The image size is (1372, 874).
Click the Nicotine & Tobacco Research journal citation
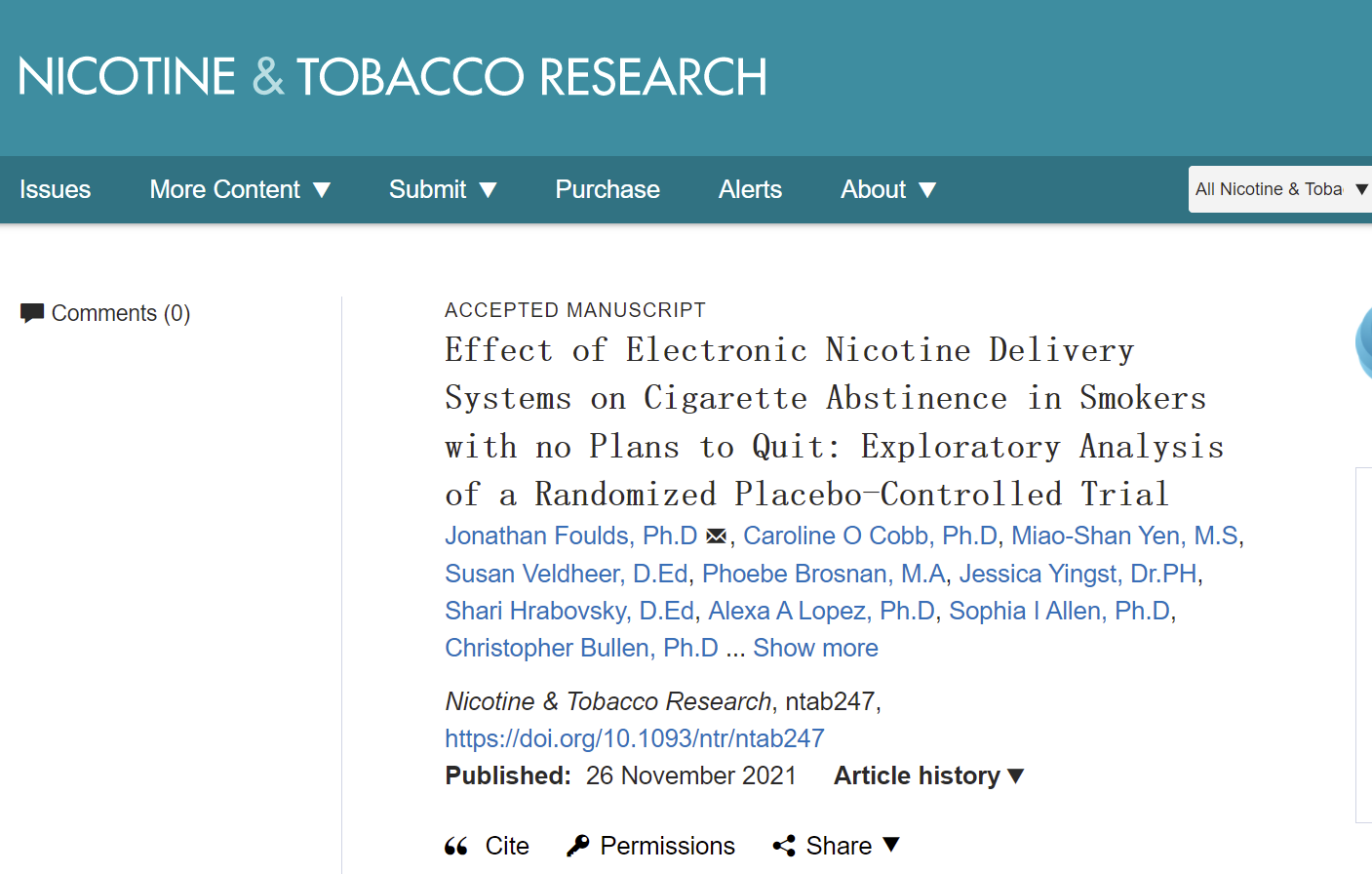click(608, 701)
